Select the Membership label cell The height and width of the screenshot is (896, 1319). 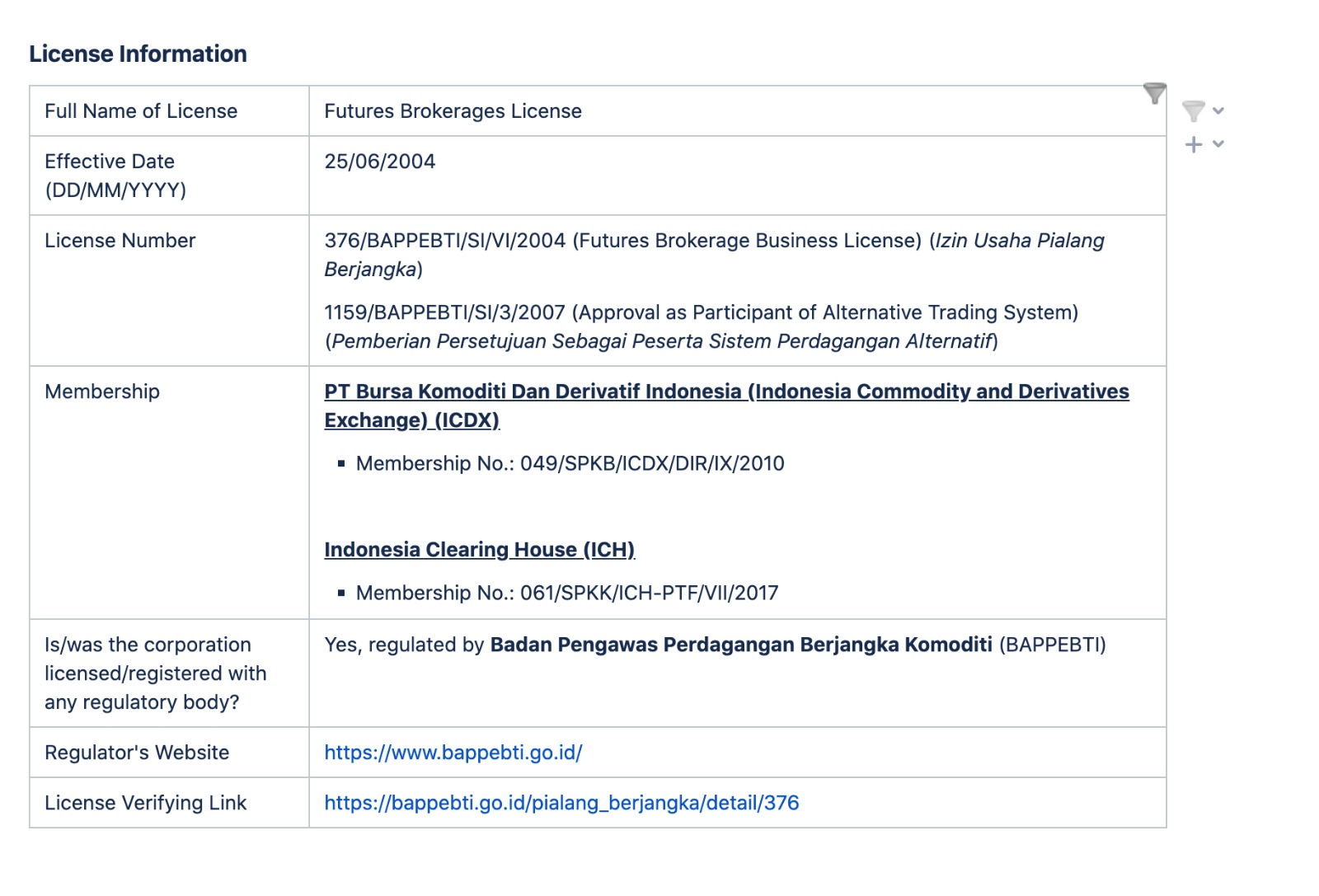tap(102, 392)
